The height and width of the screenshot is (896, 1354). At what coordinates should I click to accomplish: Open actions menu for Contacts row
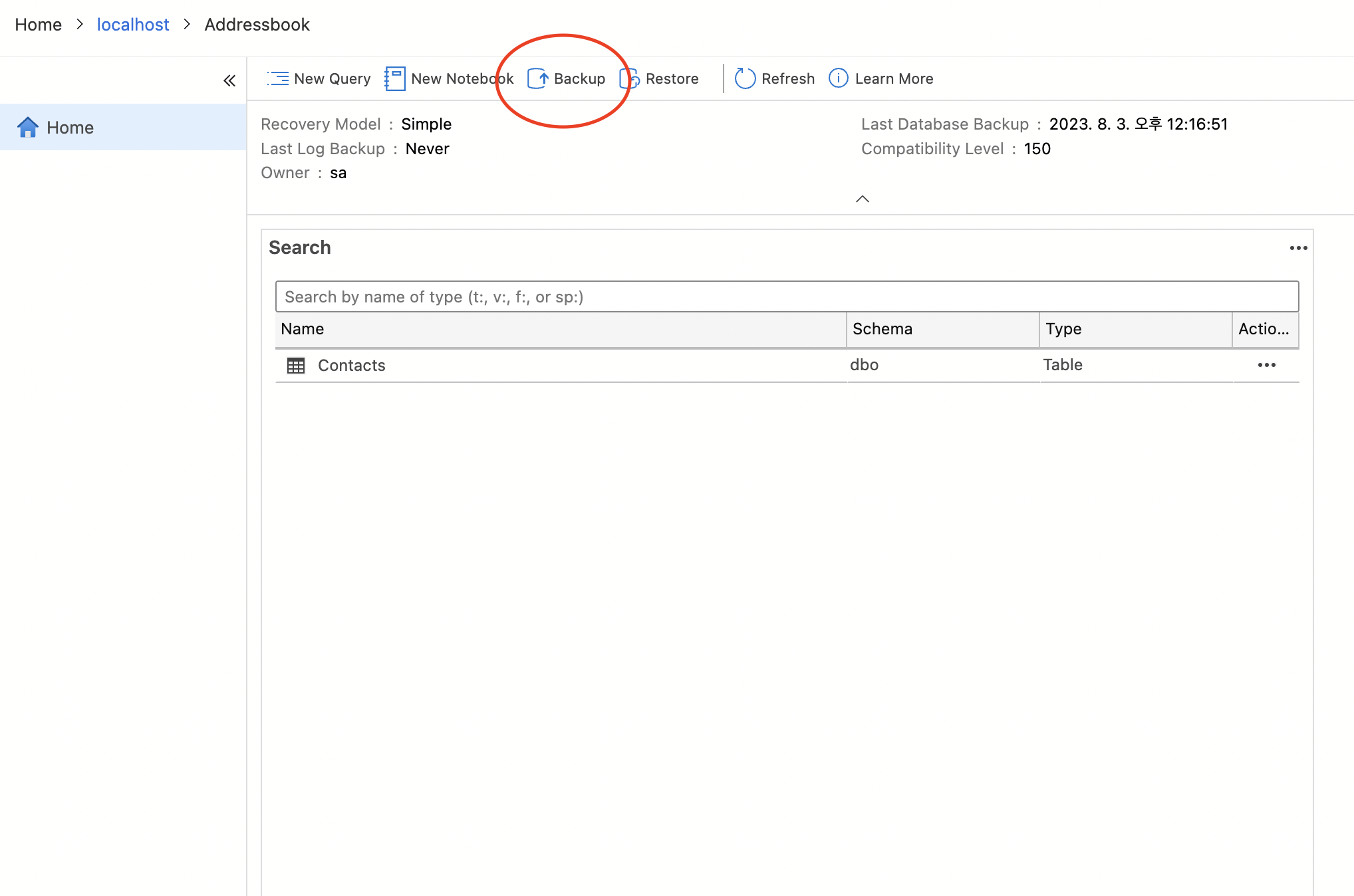coord(1266,365)
